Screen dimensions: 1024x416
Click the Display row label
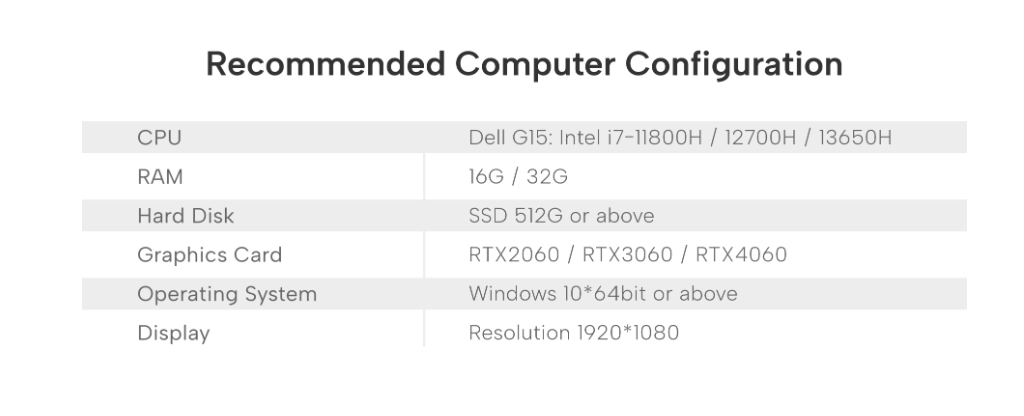pos(173,333)
